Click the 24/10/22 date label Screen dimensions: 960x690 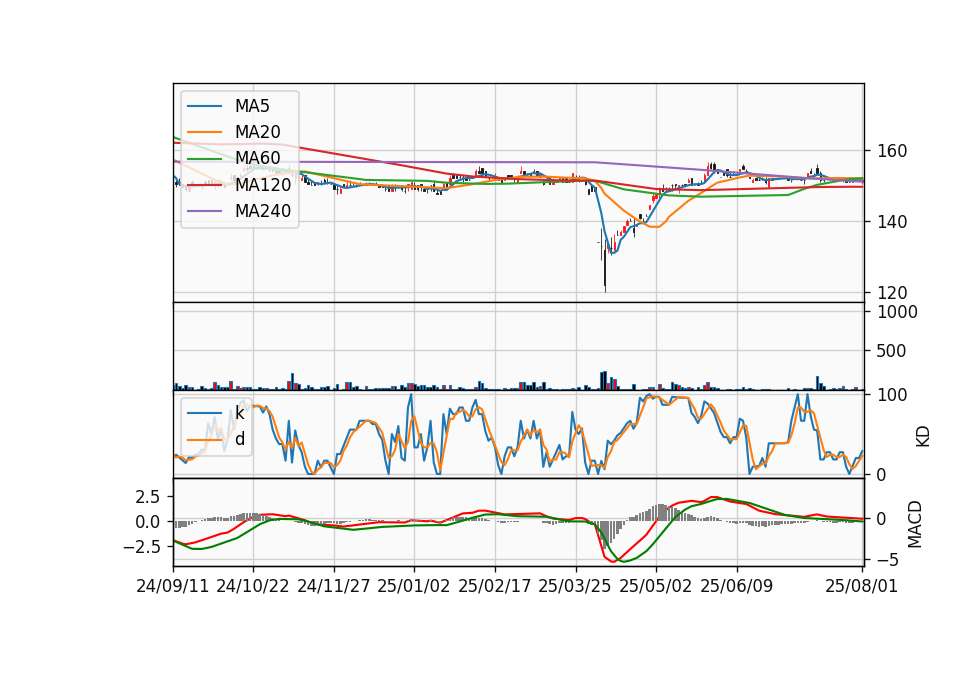point(253,586)
